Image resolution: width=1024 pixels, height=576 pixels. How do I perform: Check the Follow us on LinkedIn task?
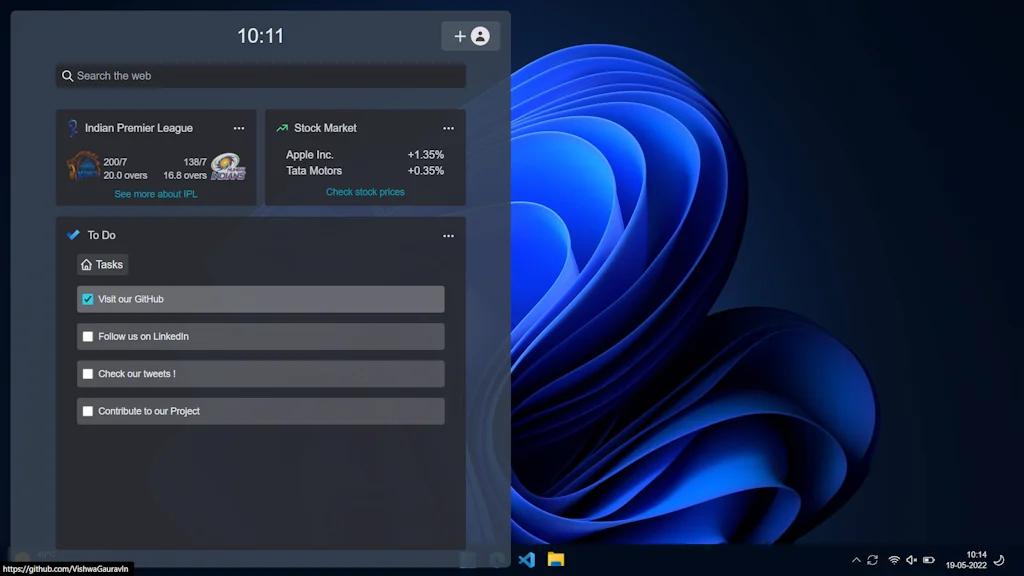coord(88,337)
